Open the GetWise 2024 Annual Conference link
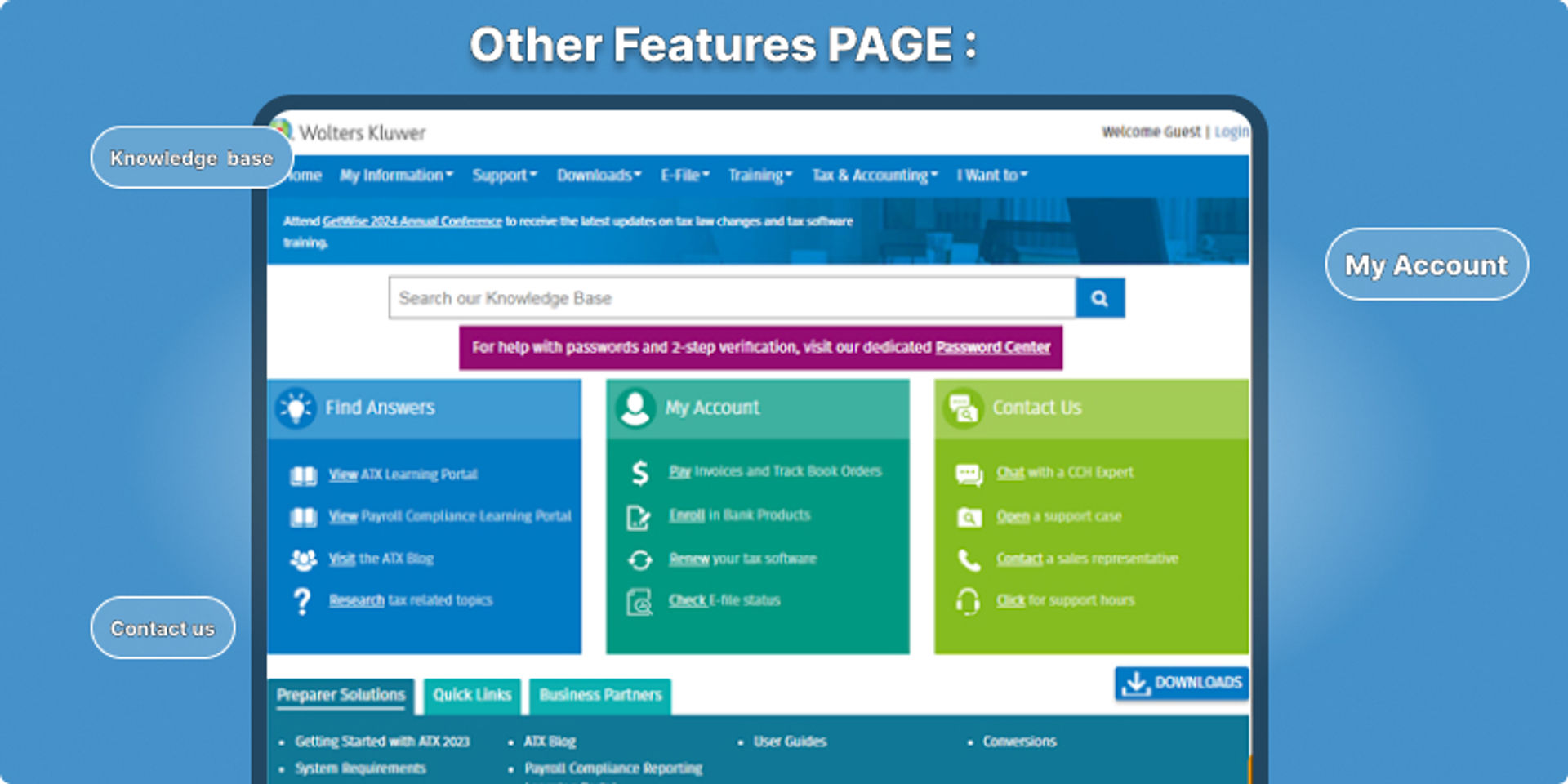Viewport: 1568px width, 784px height. pos(412,221)
